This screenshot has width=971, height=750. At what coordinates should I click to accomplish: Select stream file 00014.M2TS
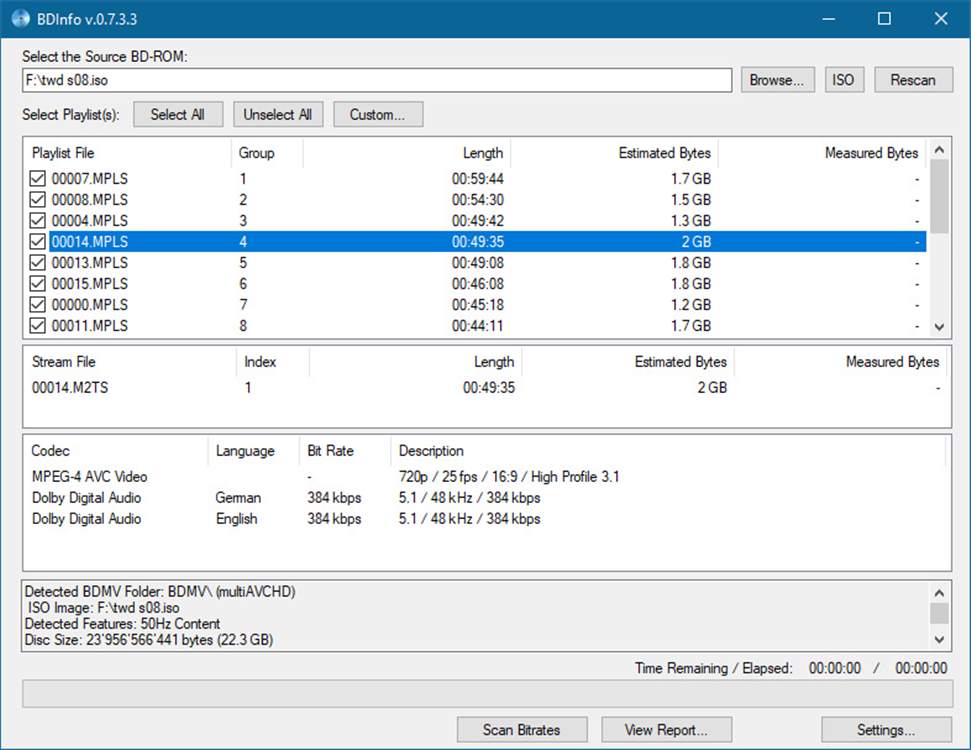tap(486, 388)
